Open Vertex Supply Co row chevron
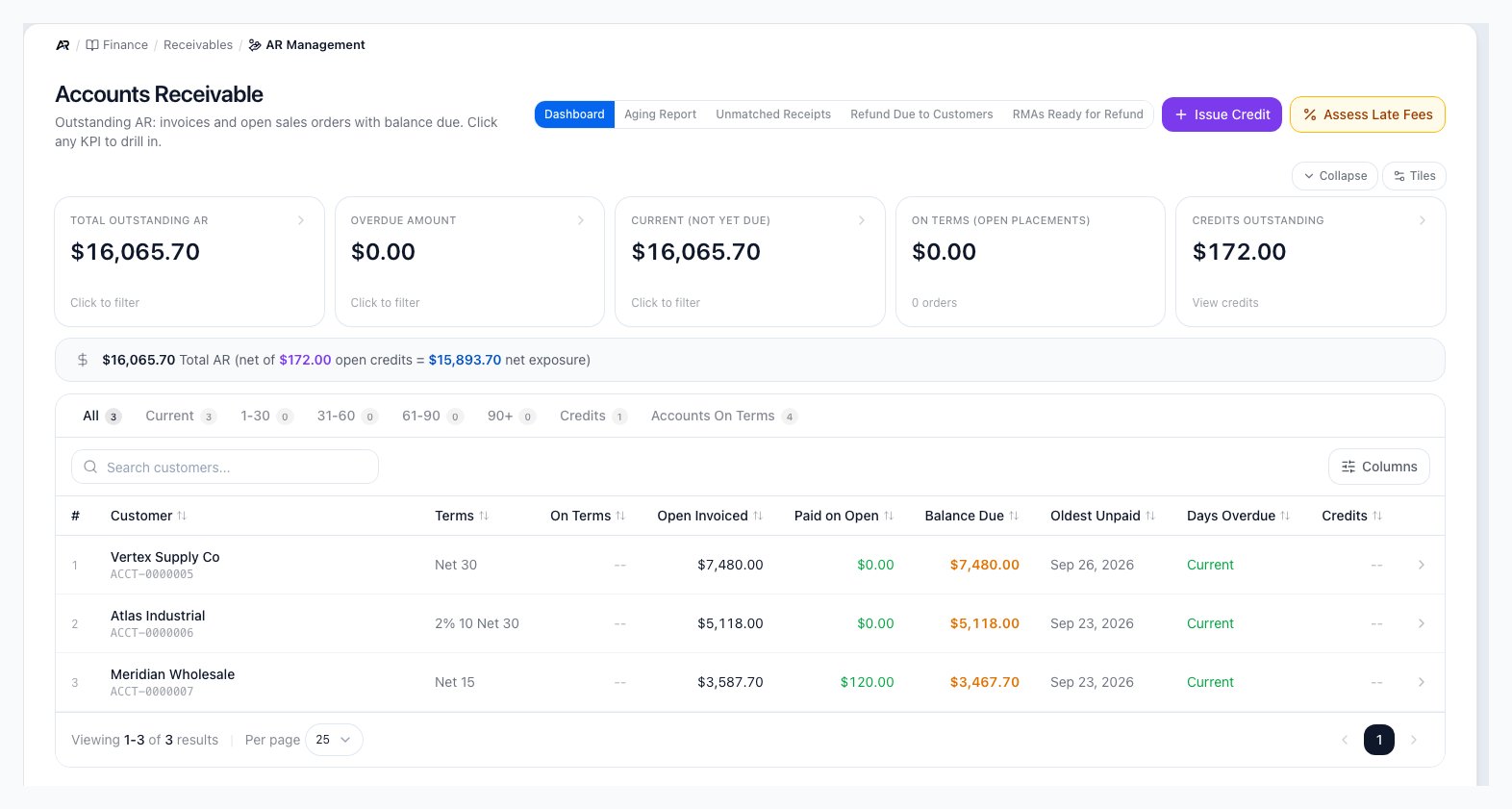Image resolution: width=1512 pixels, height=809 pixels. point(1422,566)
